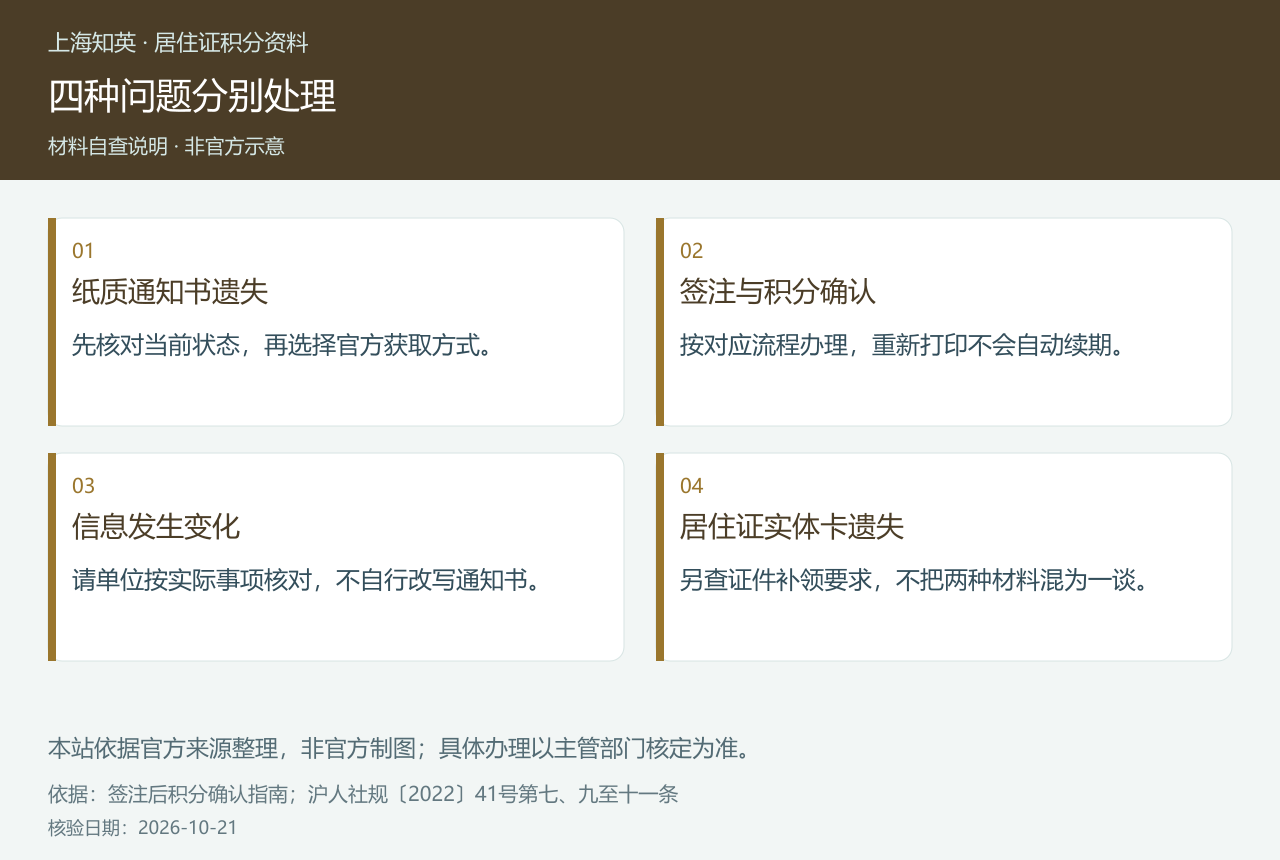Click the text 先核对当前状态，再选择官方获取方式。

283,345
